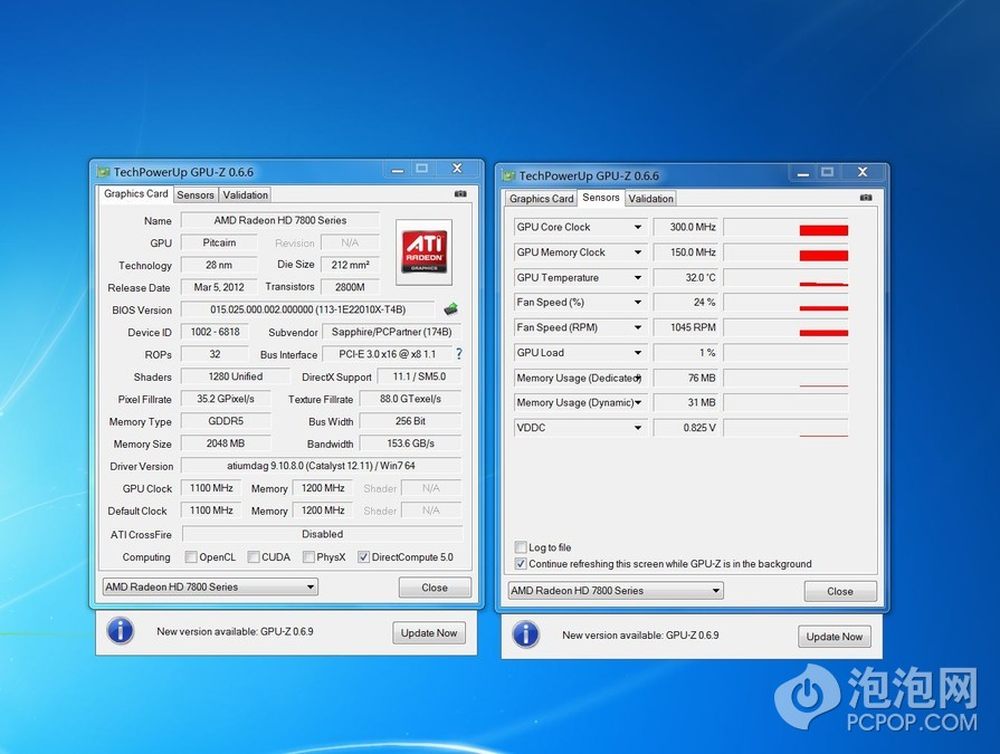
Task: Uncheck the DirectCompute 5.0 checkbox
Action: [364, 557]
